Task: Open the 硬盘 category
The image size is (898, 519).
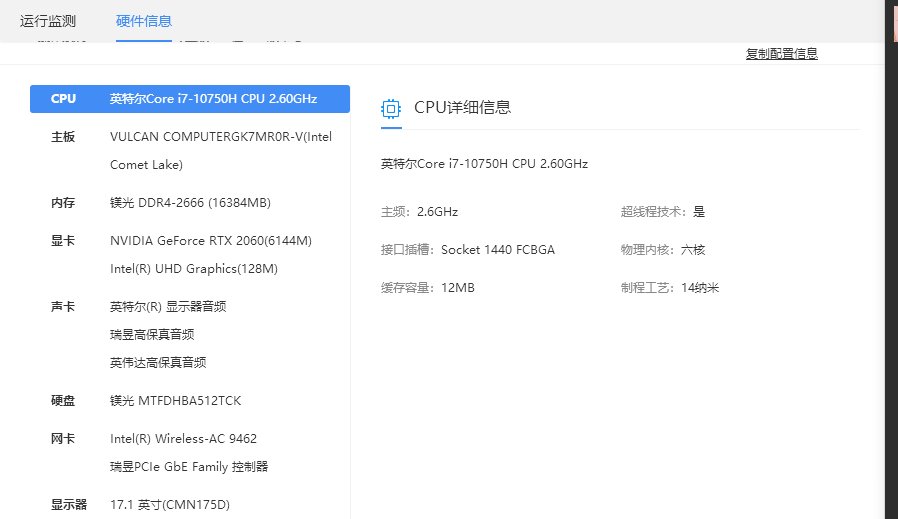Action: pyautogui.click(x=63, y=401)
